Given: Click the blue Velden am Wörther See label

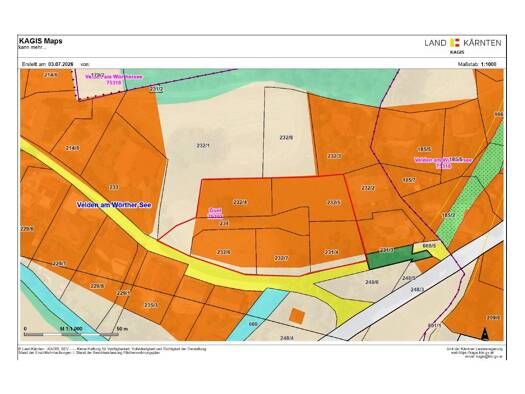Looking at the screenshot, I should tap(114, 205).
